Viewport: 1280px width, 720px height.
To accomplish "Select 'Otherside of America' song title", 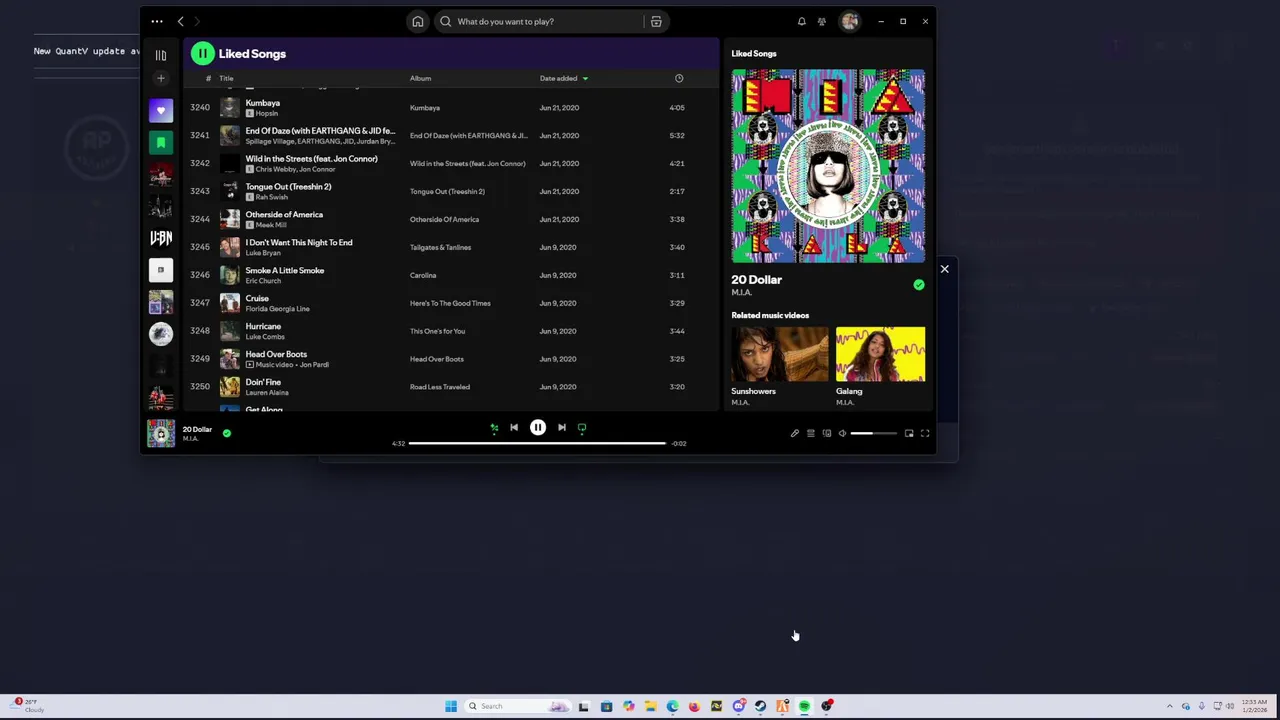I will tap(284, 215).
